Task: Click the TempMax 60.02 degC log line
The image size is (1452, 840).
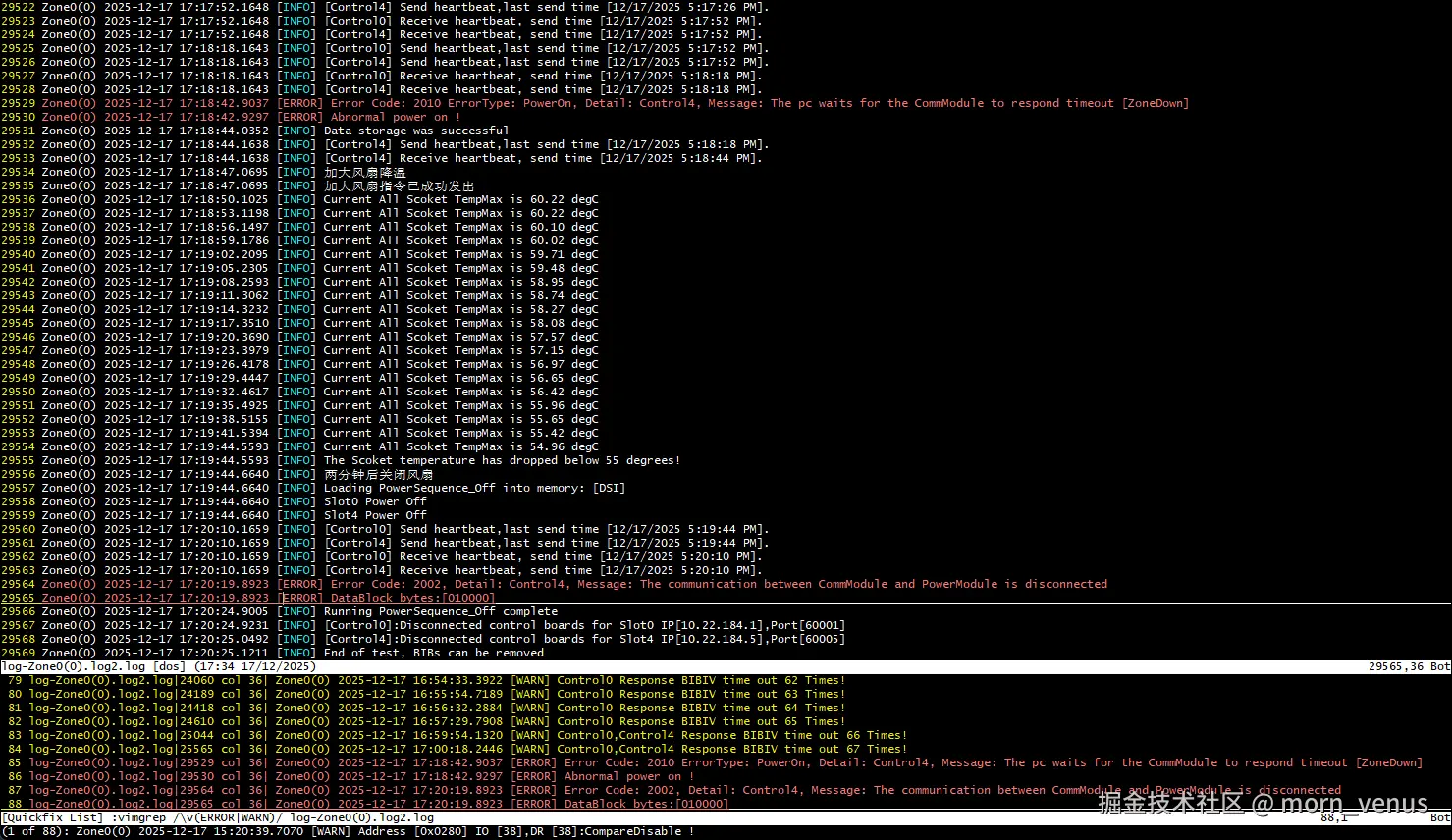Action: (x=299, y=240)
